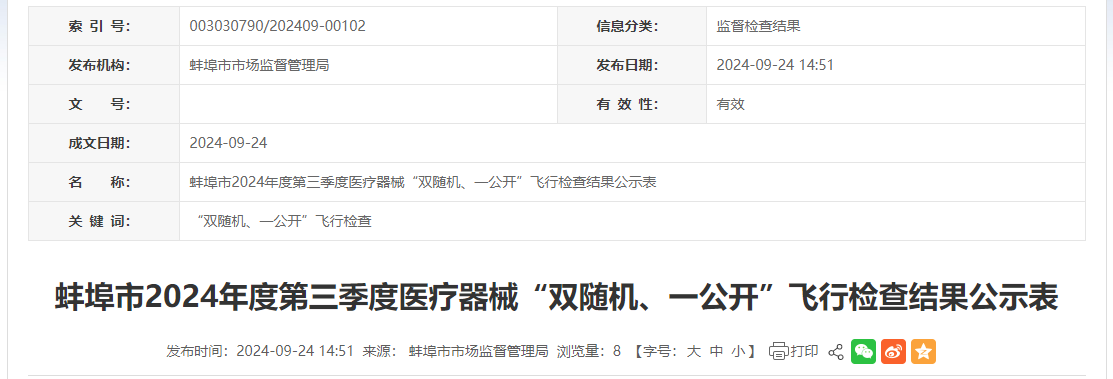The height and width of the screenshot is (379, 1113).
Task: Click the 名称 row title text
Action: click(423, 182)
